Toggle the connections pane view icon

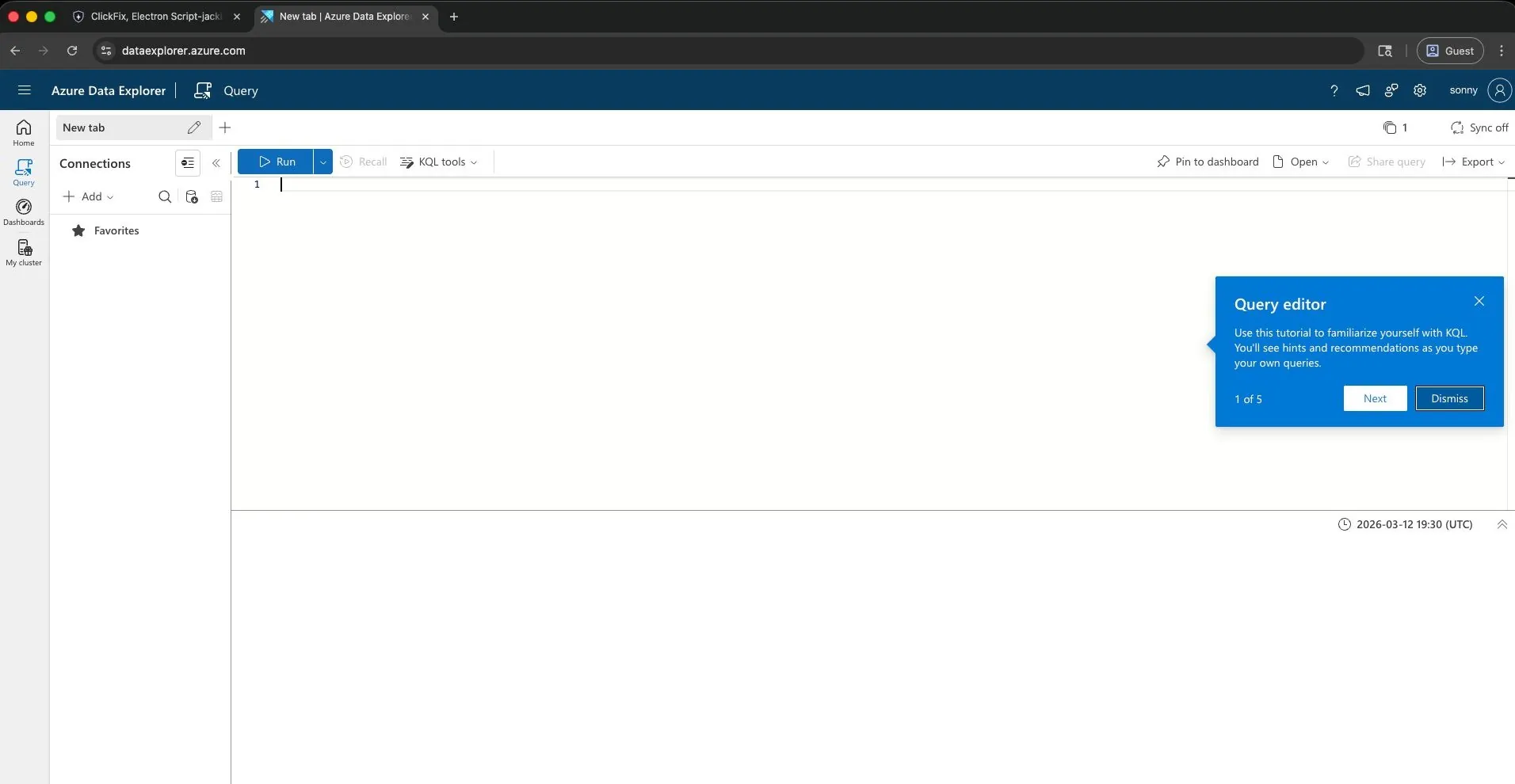click(188, 163)
